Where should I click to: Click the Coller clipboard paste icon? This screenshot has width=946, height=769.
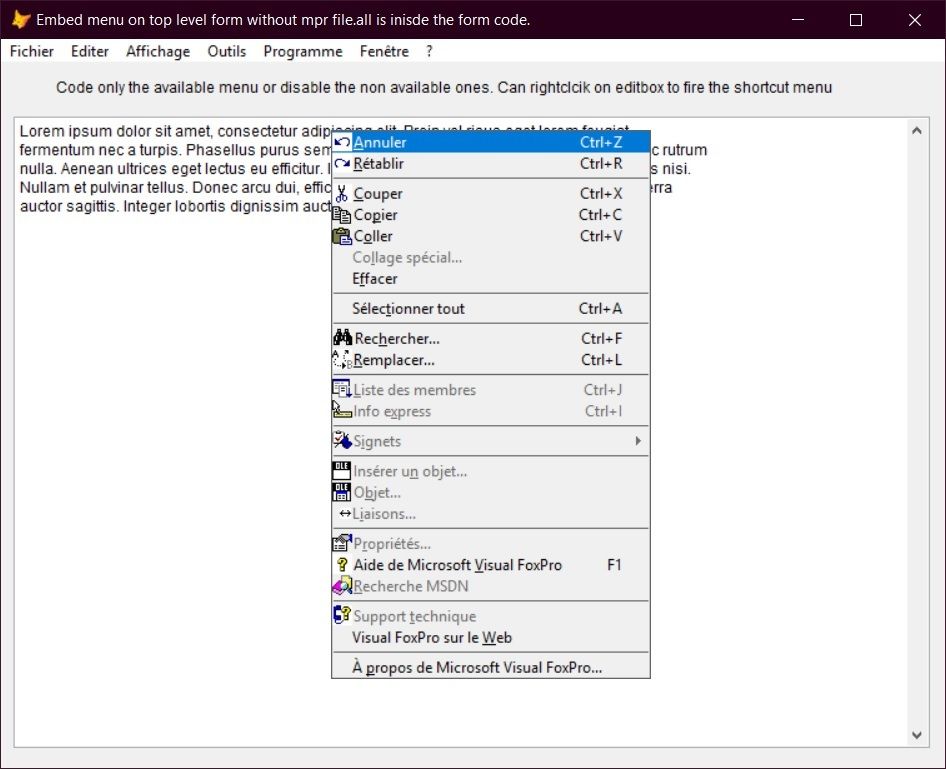tap(342, 236)
